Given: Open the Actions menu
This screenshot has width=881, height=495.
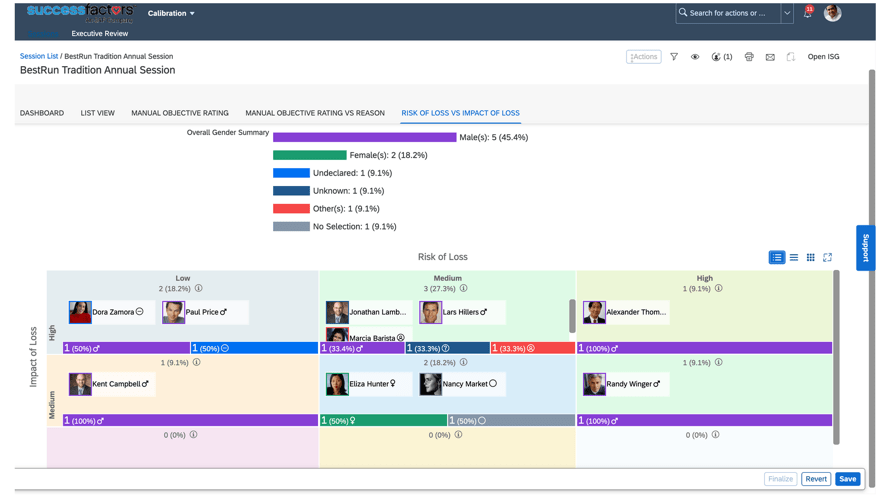Looking at the screenshot, I should [643, 57].
